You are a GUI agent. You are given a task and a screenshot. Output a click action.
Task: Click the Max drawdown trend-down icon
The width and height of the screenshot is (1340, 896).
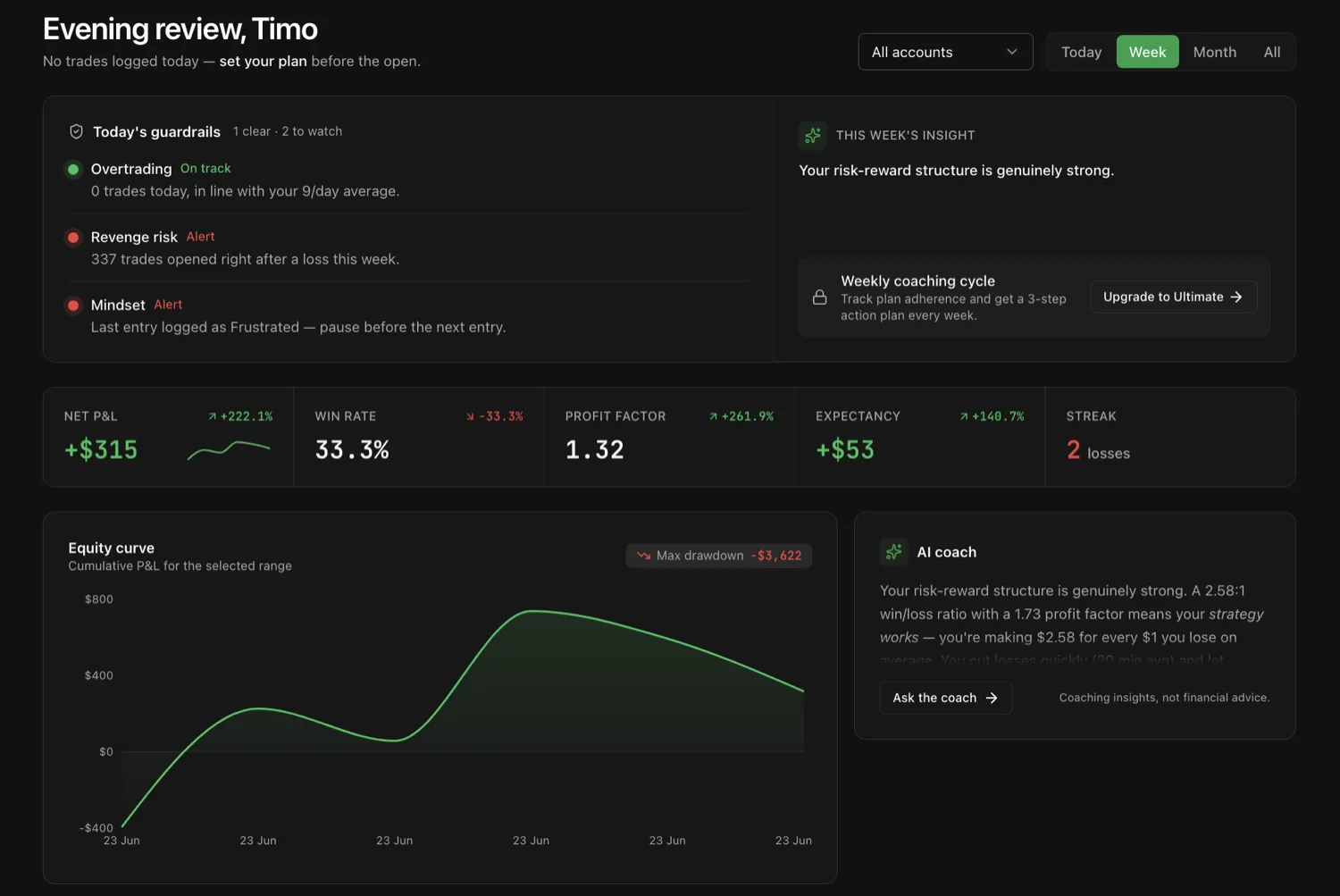pyautogui.click(x=643, y=556)
